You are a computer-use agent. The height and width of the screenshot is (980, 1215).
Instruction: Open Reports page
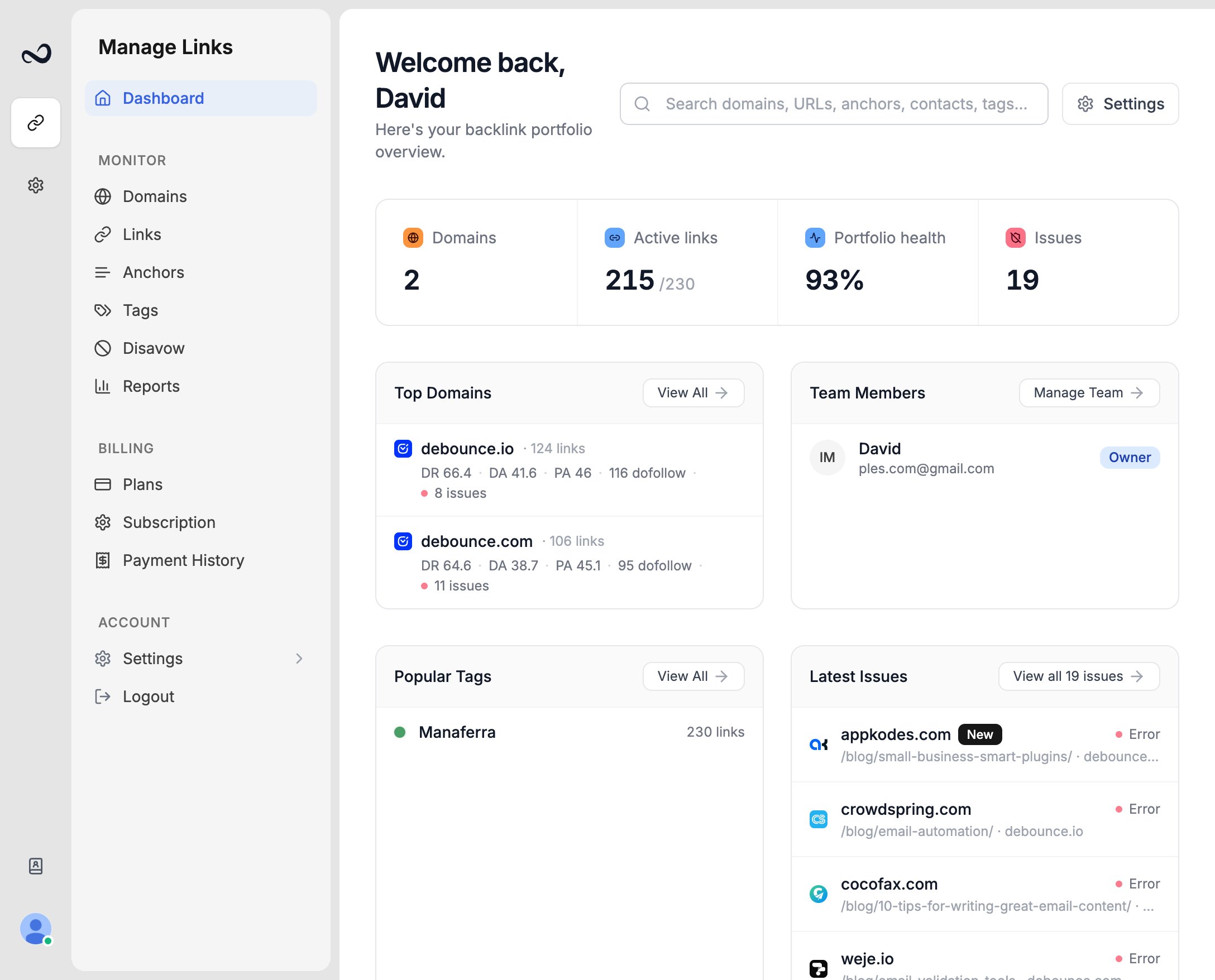pos(200,386)
